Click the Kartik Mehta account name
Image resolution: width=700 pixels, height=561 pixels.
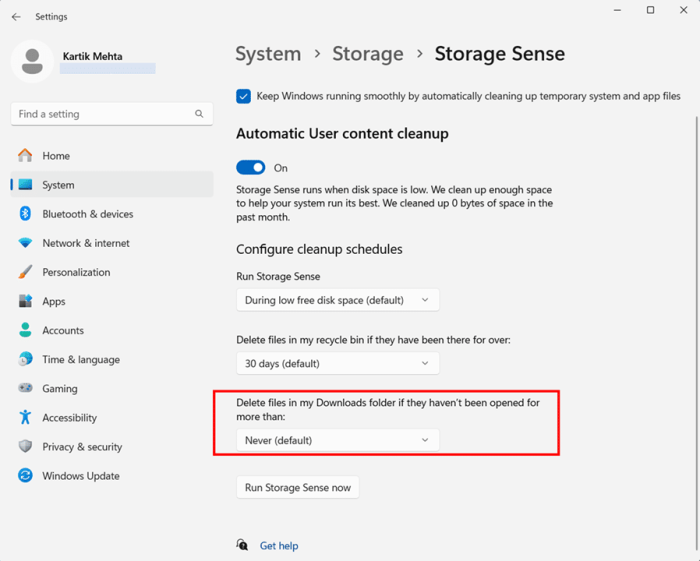[92, 56]
